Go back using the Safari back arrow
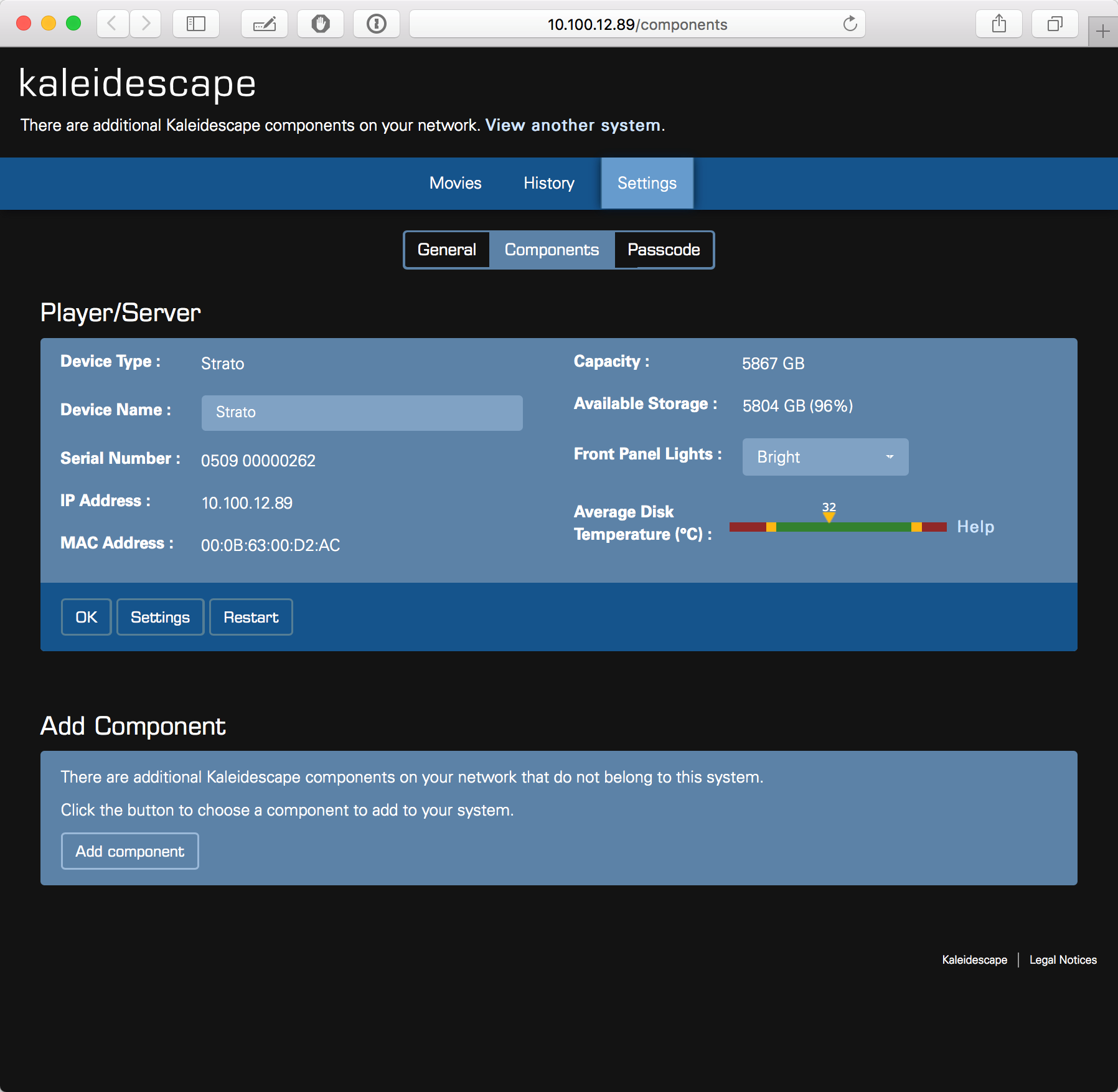The width and height of the screenshot is (1118, 1092). [x=113, y=24]
